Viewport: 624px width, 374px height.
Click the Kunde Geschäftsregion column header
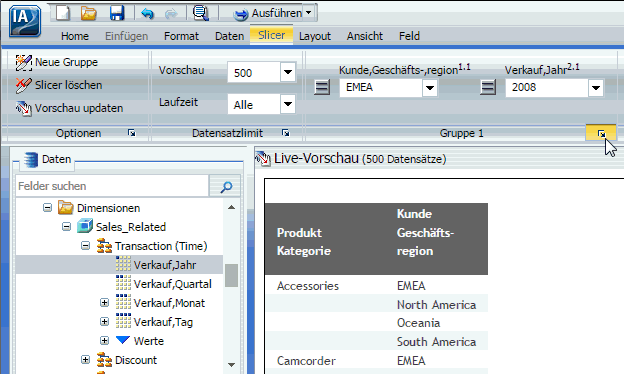coord(425,232)
